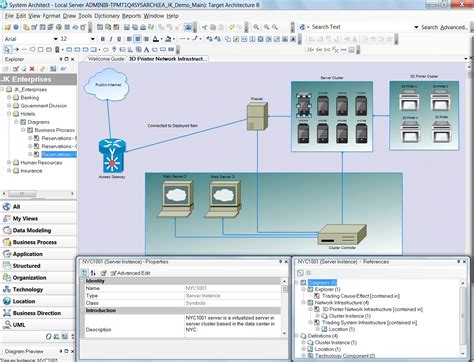Toggle Italic formatting
The image size is (474, 362).
(111, 39)
